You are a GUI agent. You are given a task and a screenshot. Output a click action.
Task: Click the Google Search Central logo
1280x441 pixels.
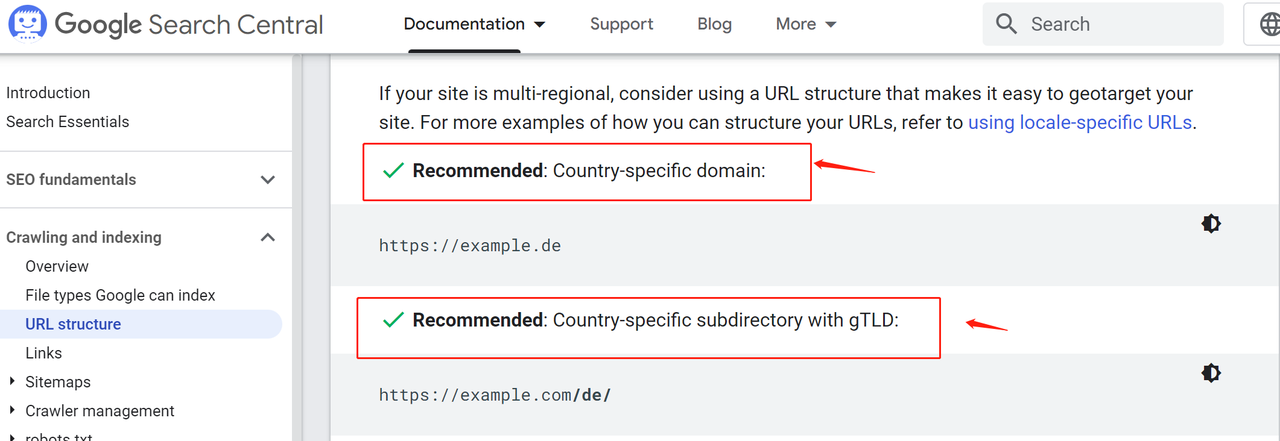(166, 24)
